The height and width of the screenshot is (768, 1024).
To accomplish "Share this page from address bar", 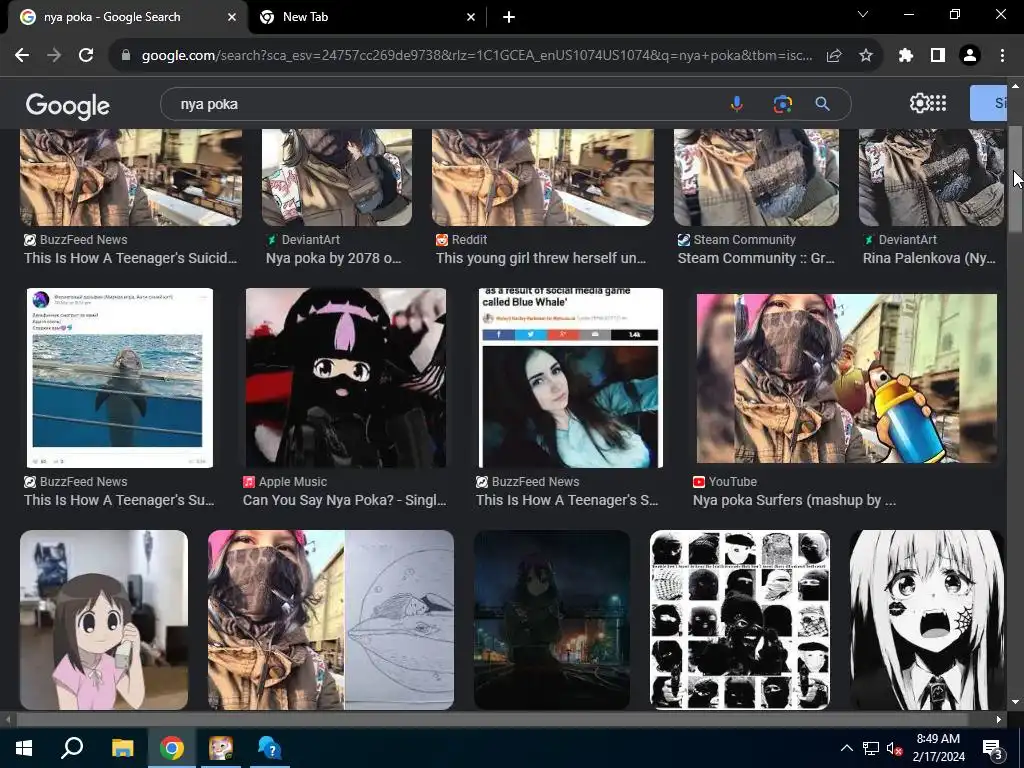I will pyautogui.click(x=834, y=56).
